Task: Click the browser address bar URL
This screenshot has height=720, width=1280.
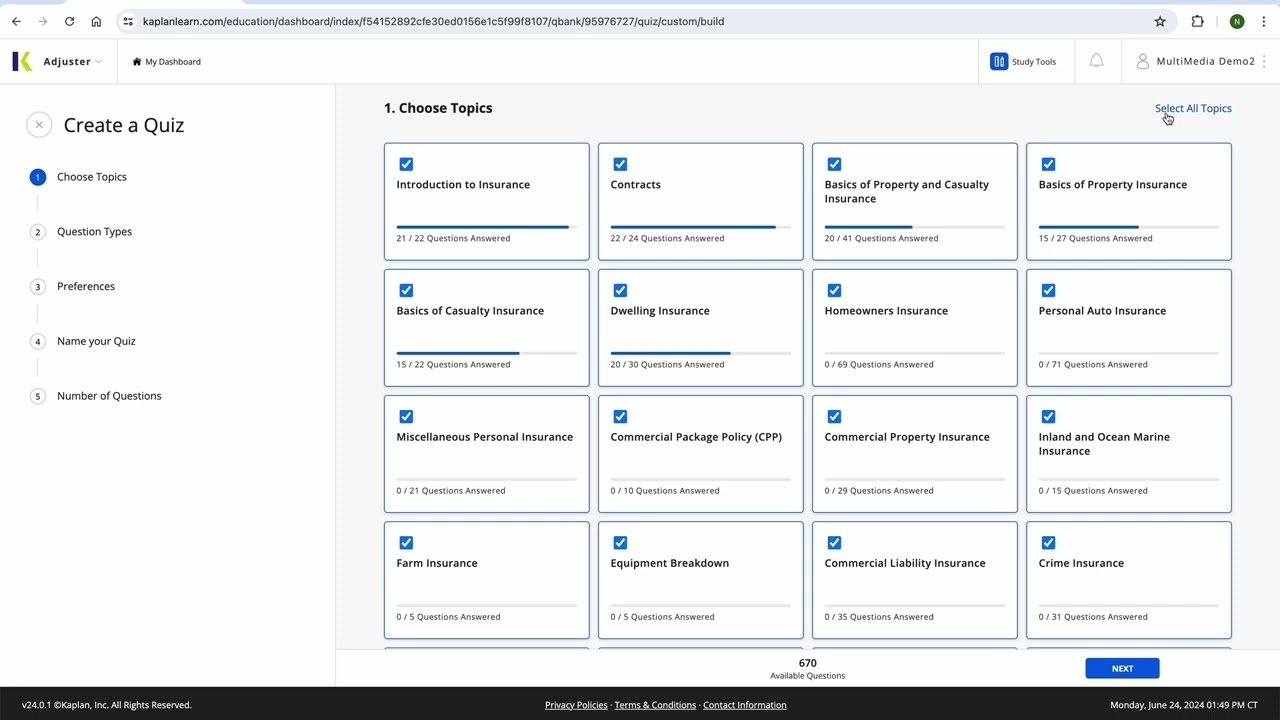Action: pos(433,21)
